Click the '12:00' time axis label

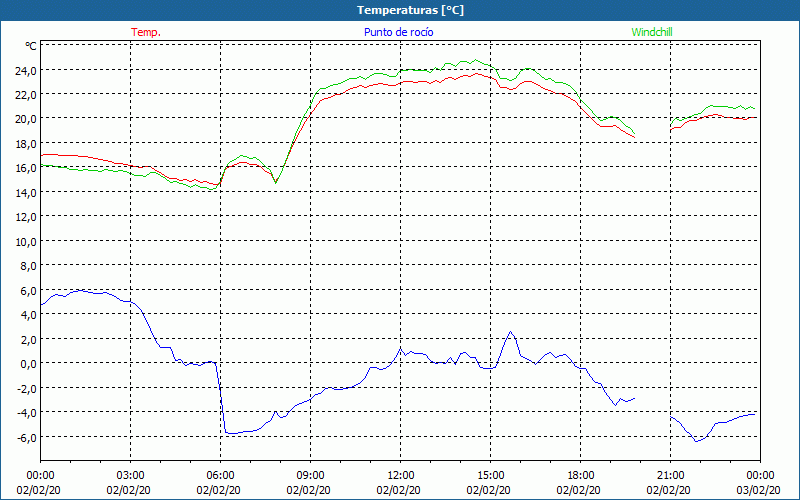click(401, 476)
